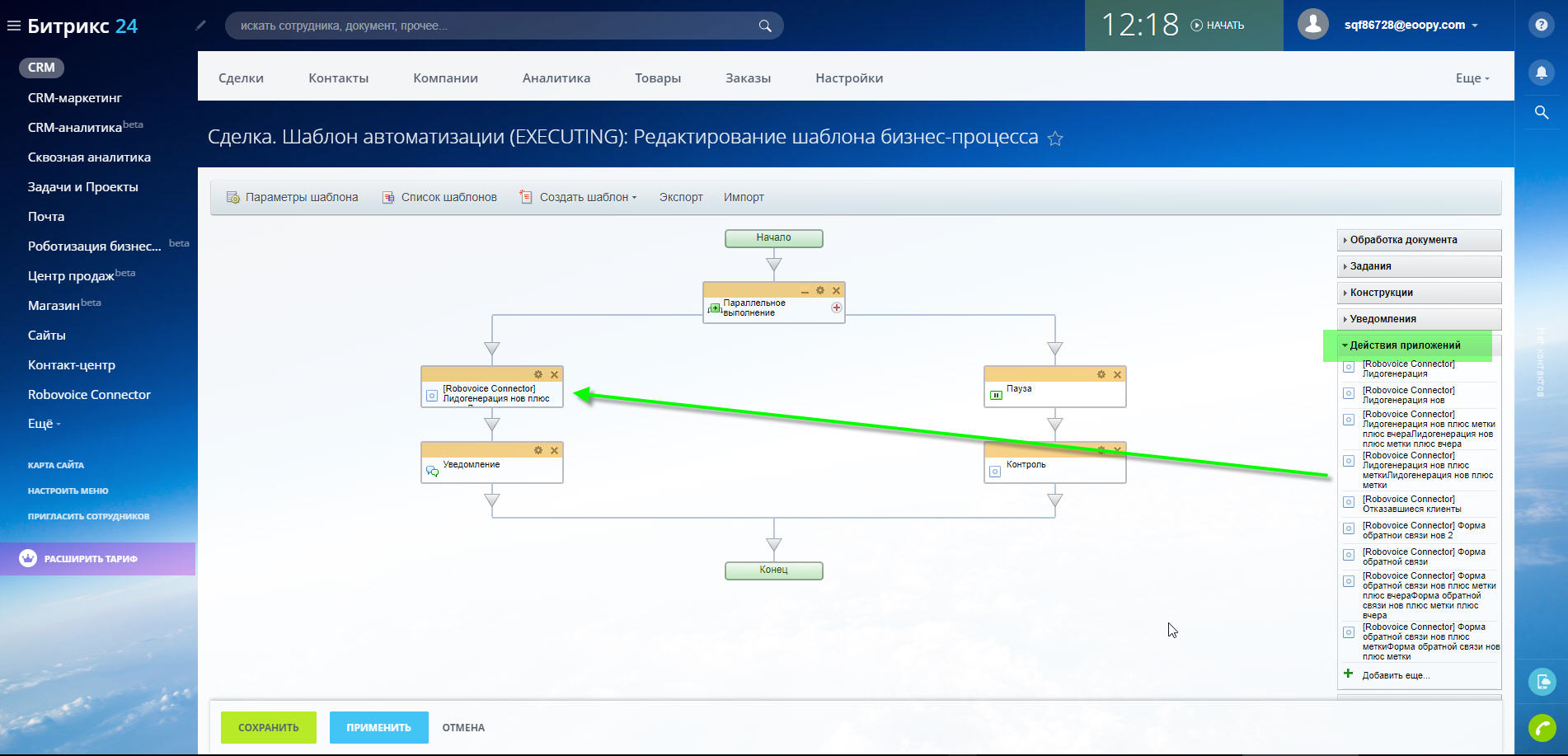Viewport: 1568px width, 756px height.
Task: Start workday with НАЧАТЬ button
Action: [x=1218, y=26]
